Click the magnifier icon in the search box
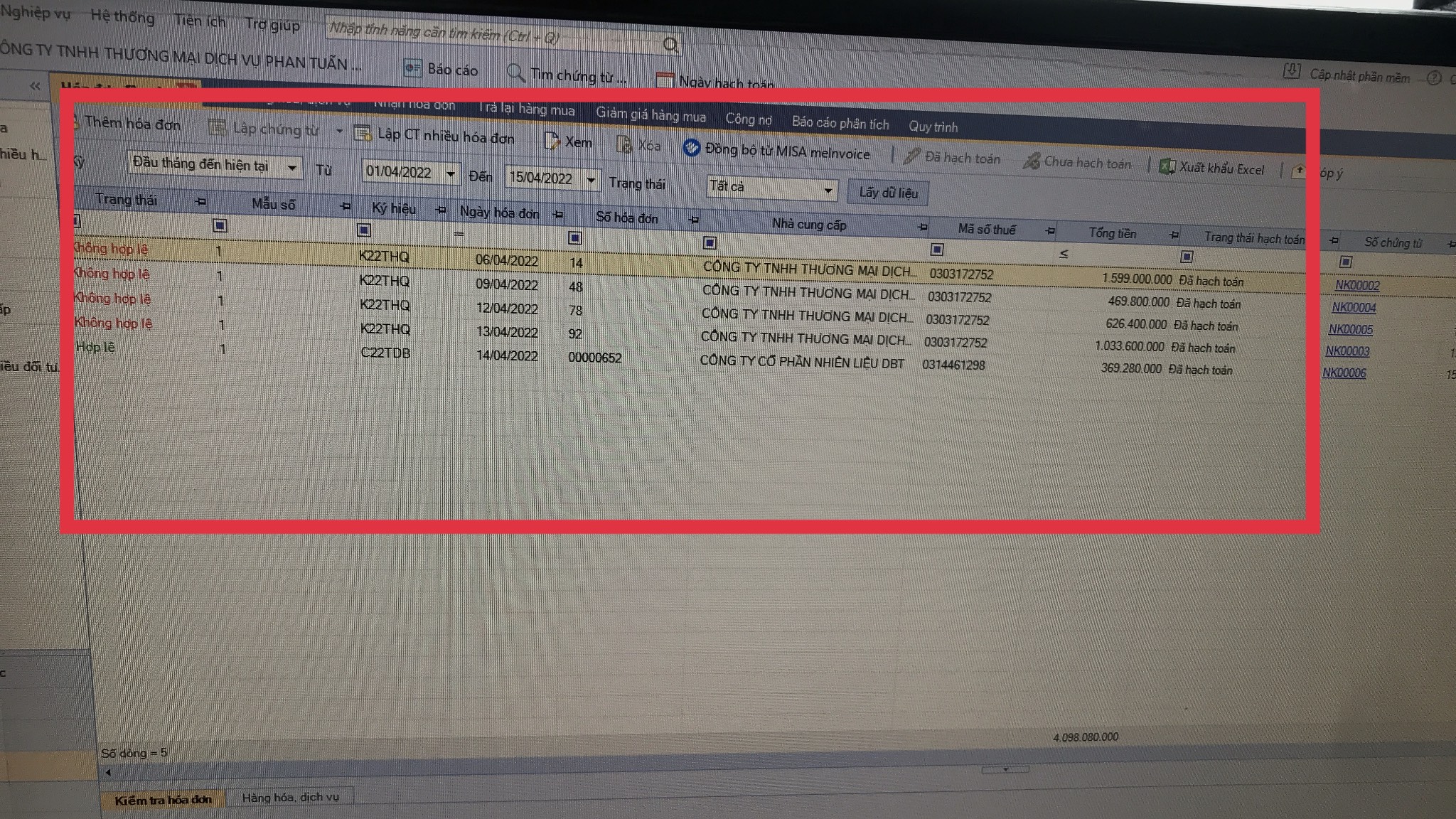 point(670,45)
